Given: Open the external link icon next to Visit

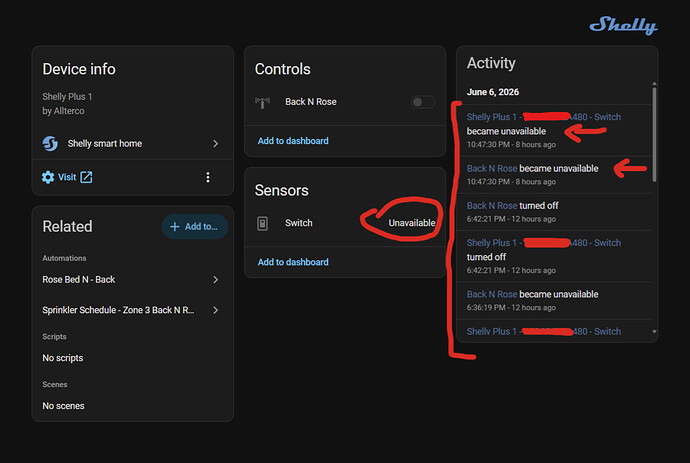Looking at the screenshot, I should [86, 177].
